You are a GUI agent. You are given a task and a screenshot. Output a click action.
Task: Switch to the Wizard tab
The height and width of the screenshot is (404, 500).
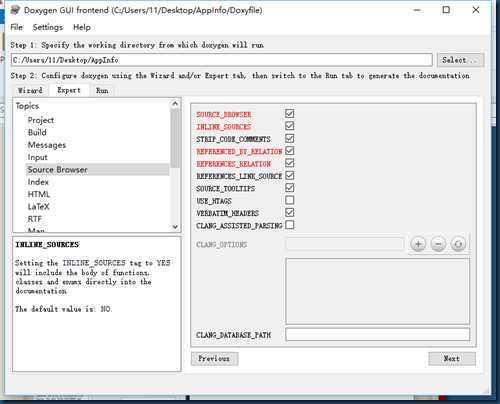pyautogui.click(x=30, y=90)
